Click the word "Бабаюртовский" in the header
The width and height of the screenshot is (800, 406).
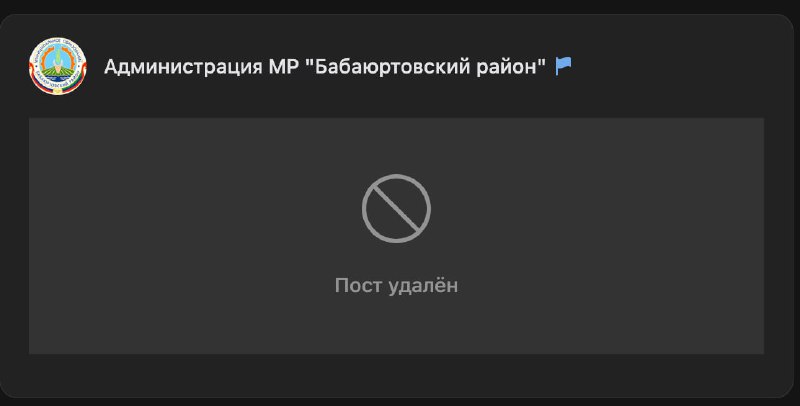click(x=390, y=66)
